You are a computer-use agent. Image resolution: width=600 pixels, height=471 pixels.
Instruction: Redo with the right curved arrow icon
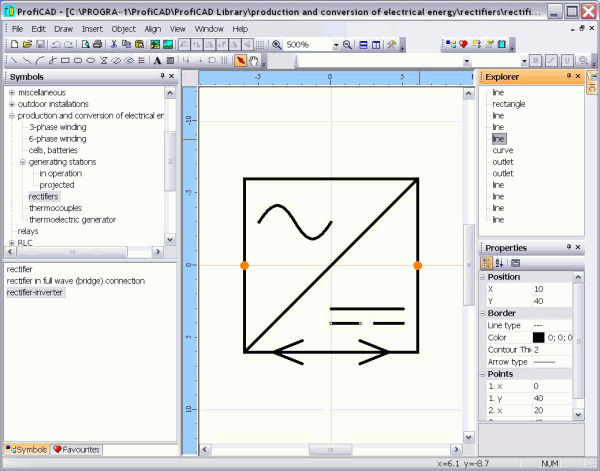[68, 45]
